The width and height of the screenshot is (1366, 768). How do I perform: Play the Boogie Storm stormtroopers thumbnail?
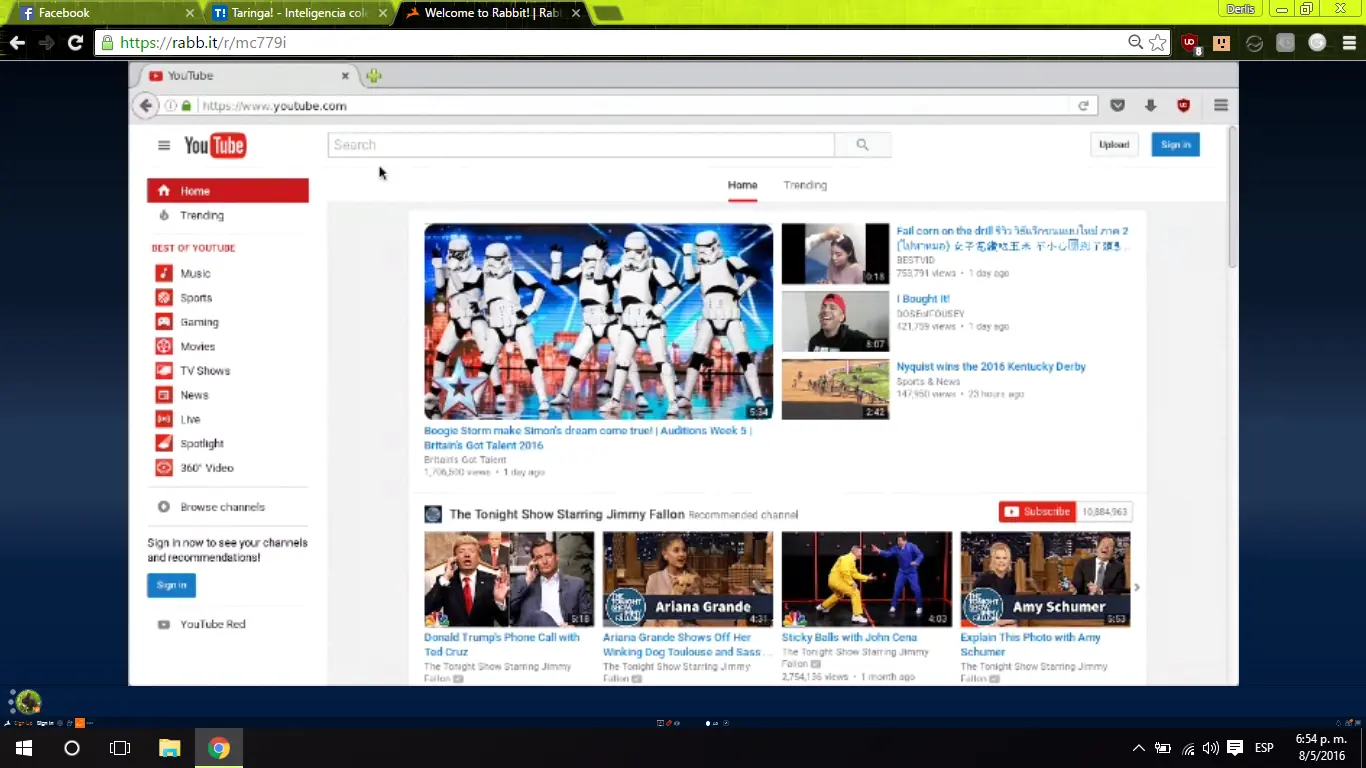pyautogui.click(x=598, y=321)
